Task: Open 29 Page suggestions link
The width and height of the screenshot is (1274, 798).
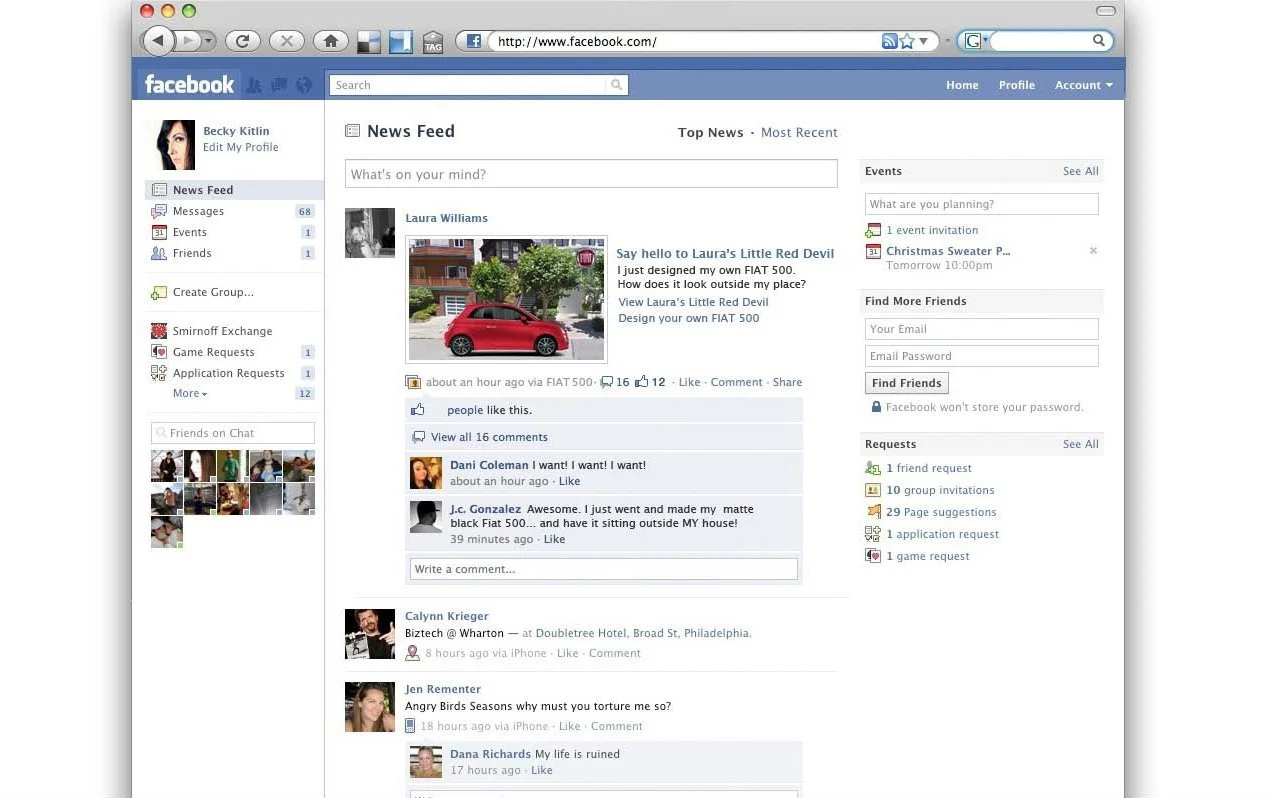Action: (941, 512)
